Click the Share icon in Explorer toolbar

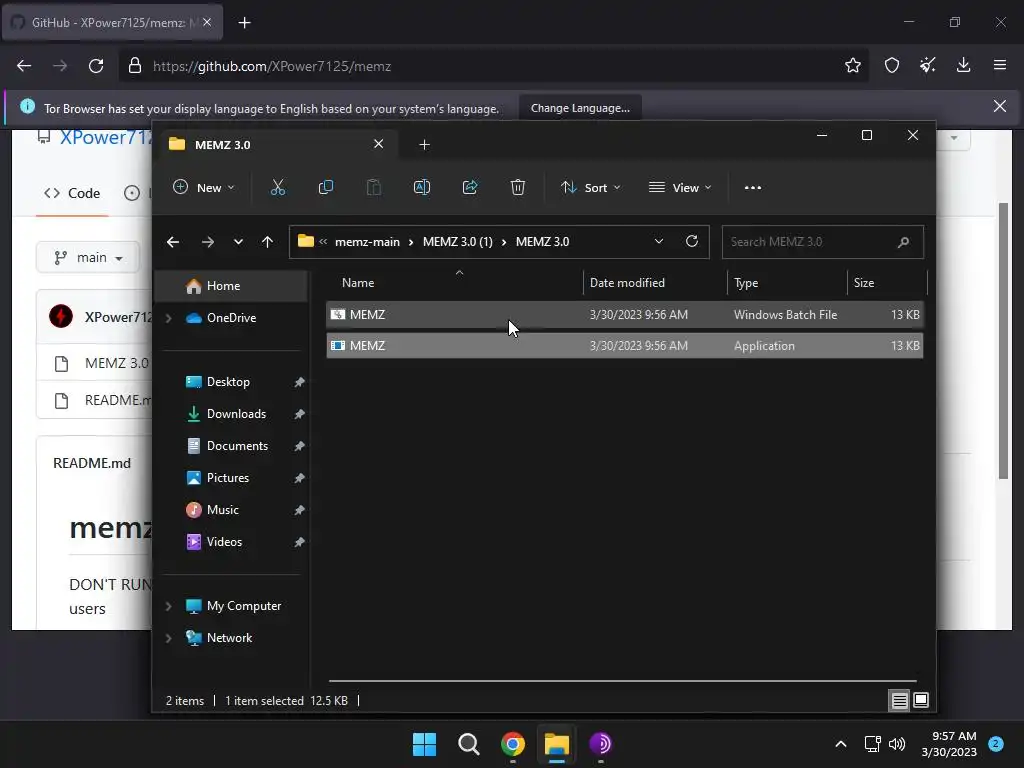(x=470, y=187)
